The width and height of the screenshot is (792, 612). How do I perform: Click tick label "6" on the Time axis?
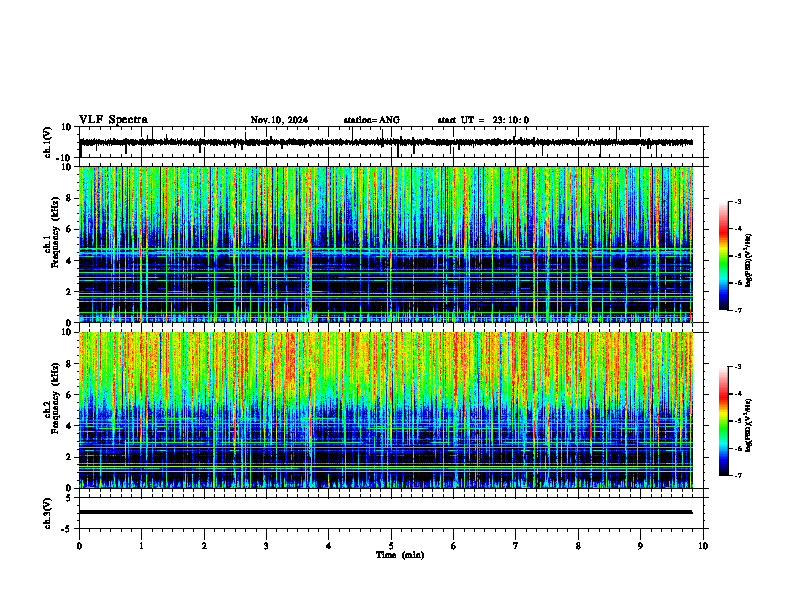454,546
